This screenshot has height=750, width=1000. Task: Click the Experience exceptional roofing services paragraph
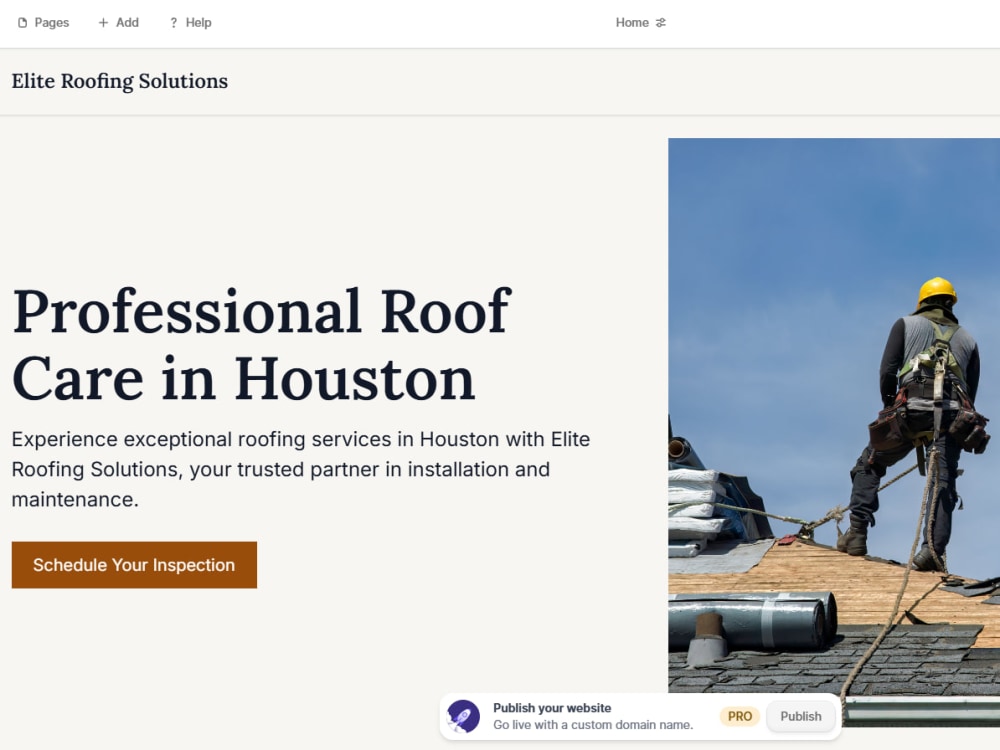pos(300,469)
